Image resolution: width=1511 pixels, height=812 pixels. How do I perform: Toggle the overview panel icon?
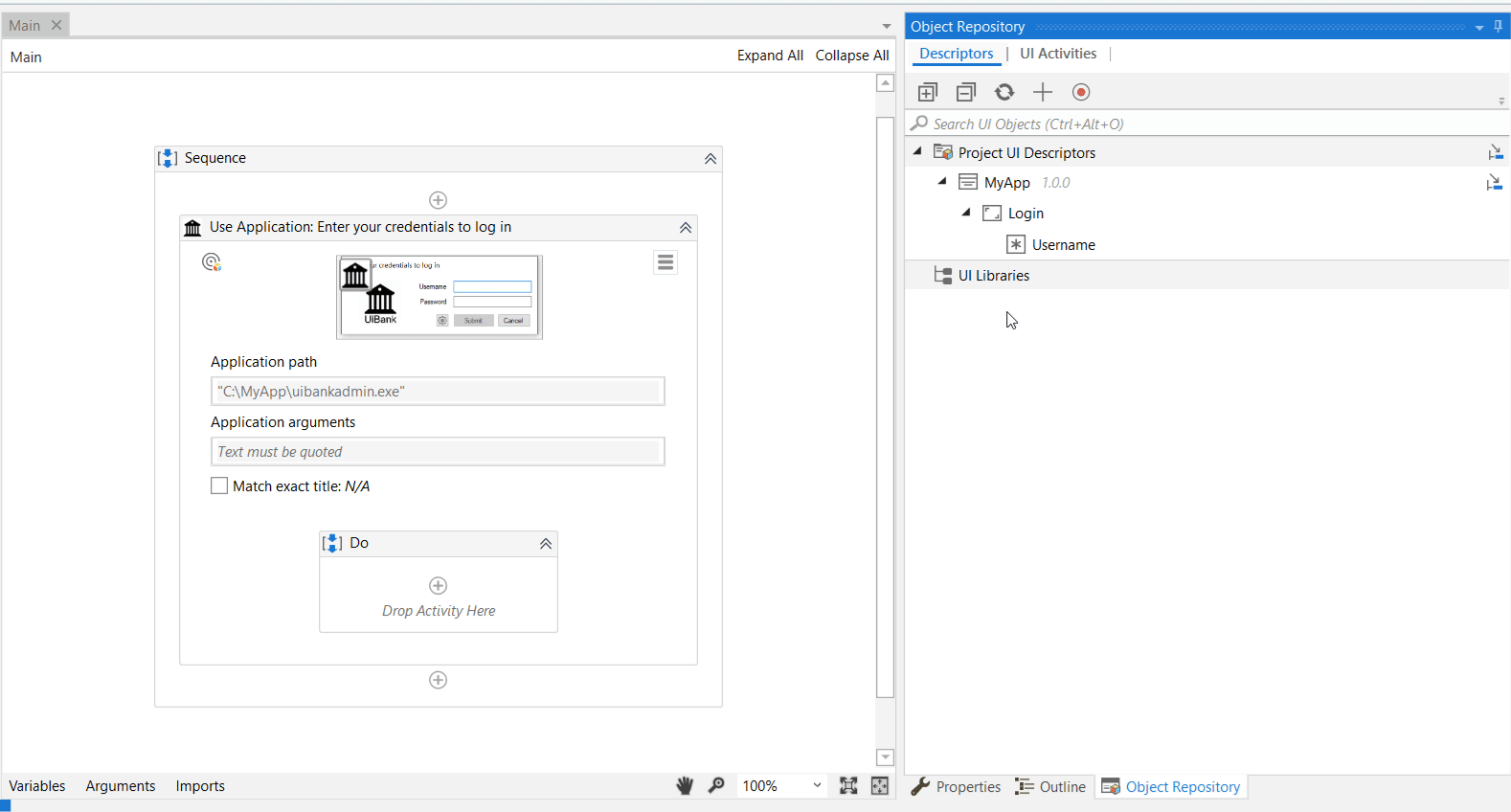[x=880, y=786]
